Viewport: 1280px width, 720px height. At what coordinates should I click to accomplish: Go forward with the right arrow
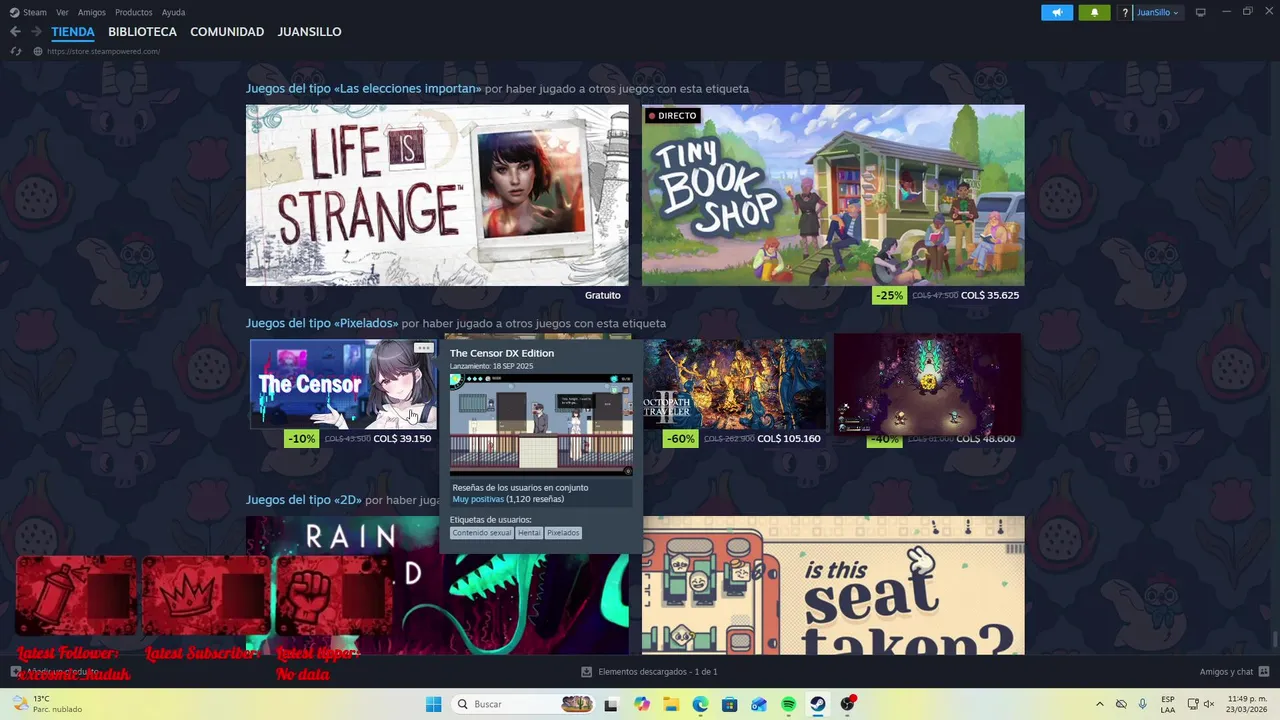[36, 32]
